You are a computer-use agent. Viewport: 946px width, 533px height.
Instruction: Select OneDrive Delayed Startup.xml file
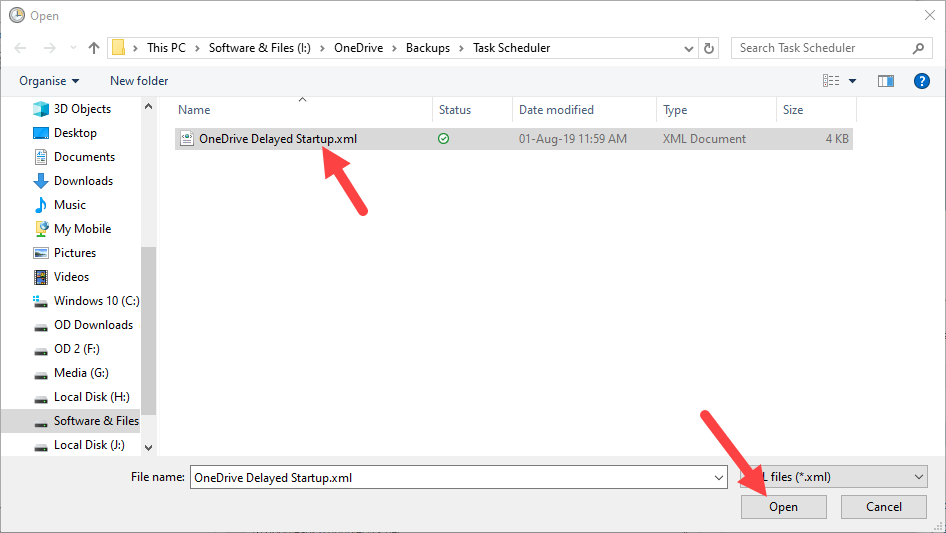click(x=513, y=139)
